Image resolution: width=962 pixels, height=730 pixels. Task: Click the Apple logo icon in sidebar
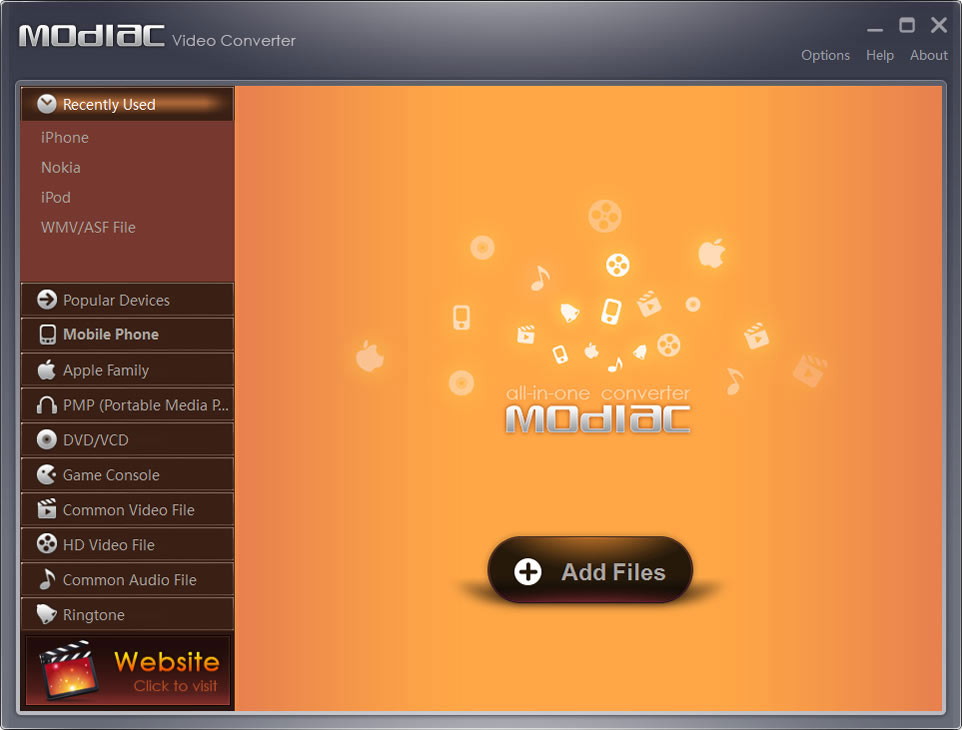coord(47,370)
